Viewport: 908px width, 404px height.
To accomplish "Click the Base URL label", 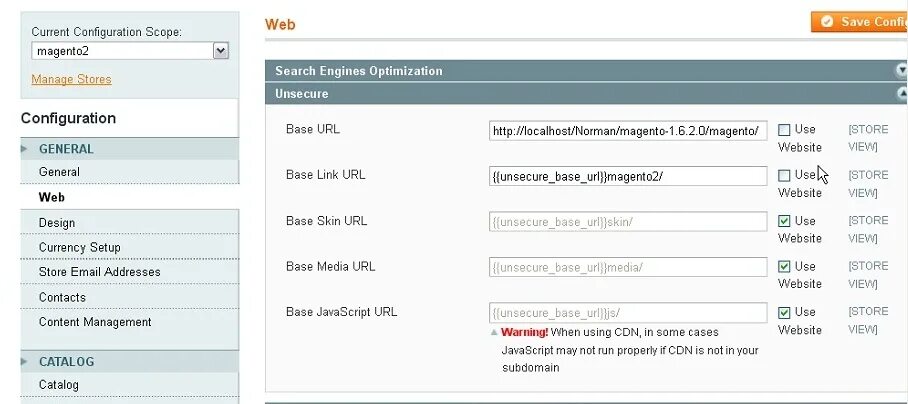I will click(x=313, y=129).
